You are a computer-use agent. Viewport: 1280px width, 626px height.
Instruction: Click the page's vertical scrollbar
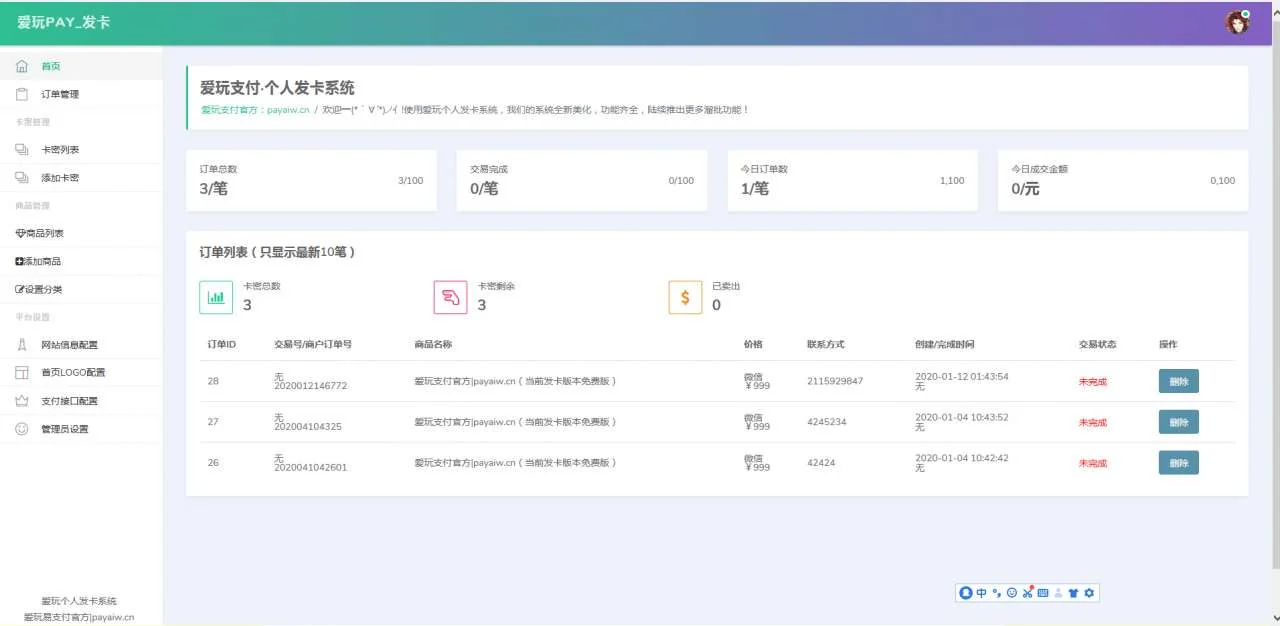[x=1273, y=300]
